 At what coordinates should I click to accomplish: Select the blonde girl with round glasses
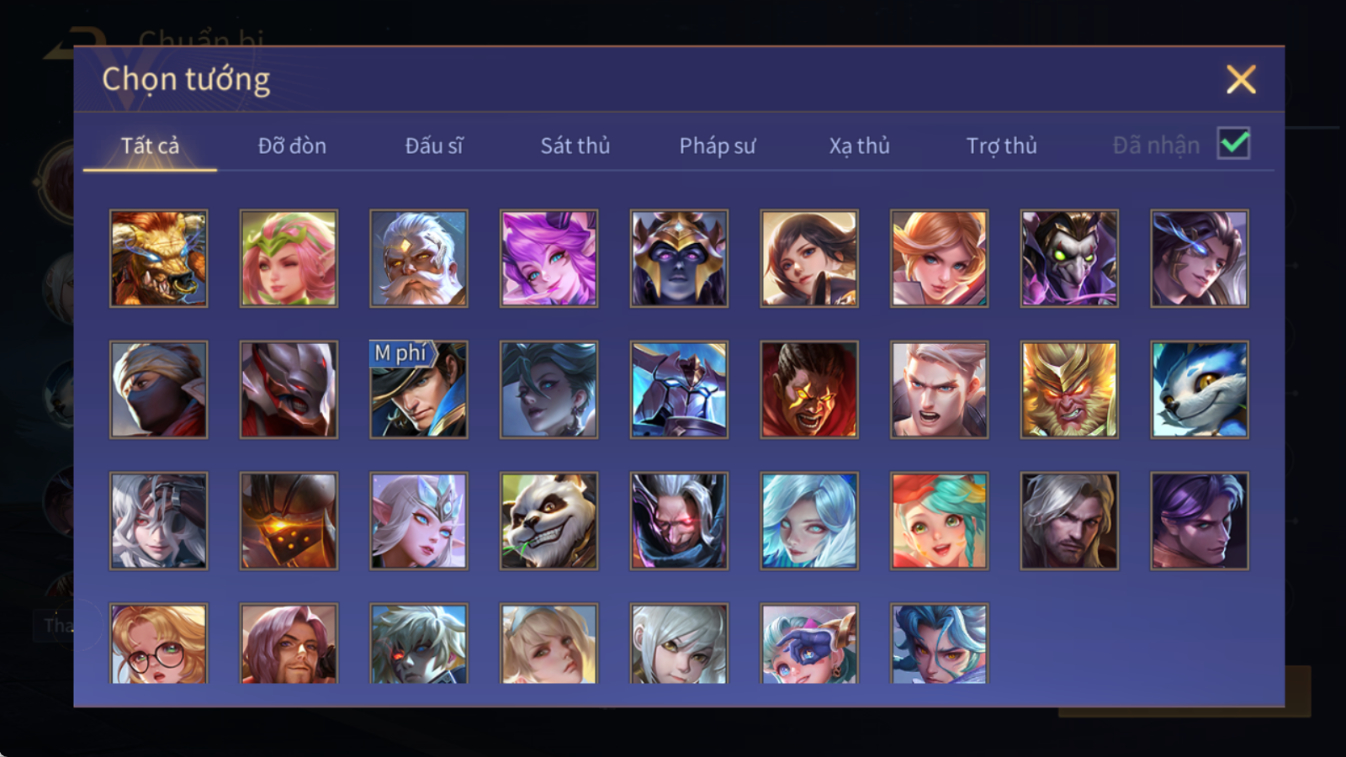(159, 644)
